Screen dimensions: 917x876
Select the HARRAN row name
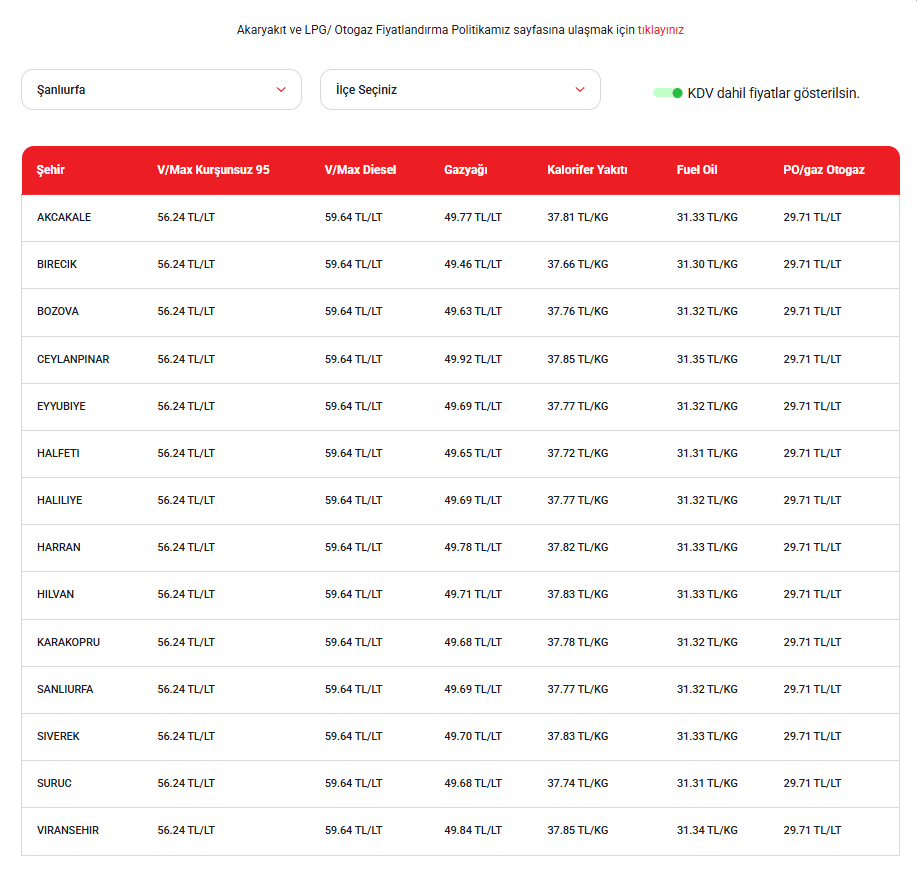click(x=58, y=547)
